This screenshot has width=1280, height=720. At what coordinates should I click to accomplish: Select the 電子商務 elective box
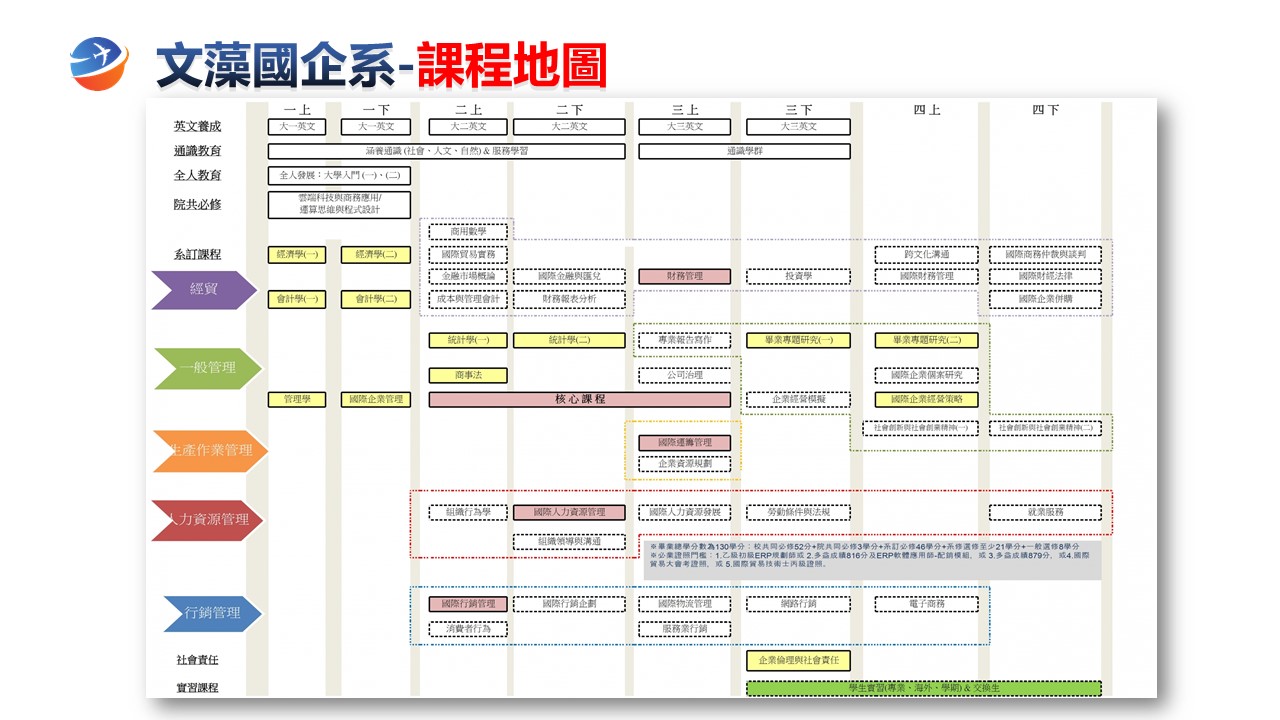[x=926, y=604]
